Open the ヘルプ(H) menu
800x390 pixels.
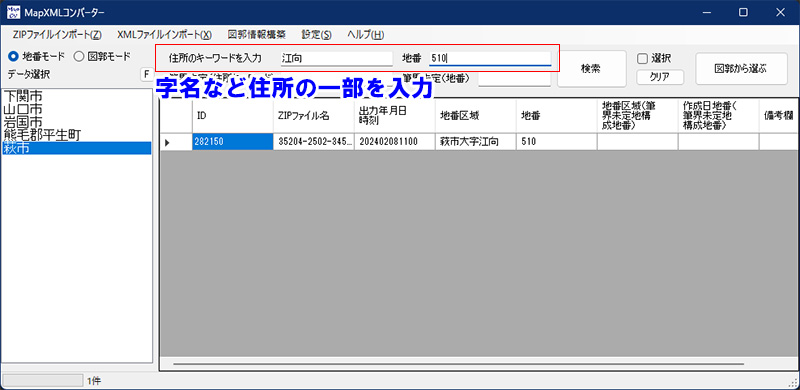[x=365, y=35]
